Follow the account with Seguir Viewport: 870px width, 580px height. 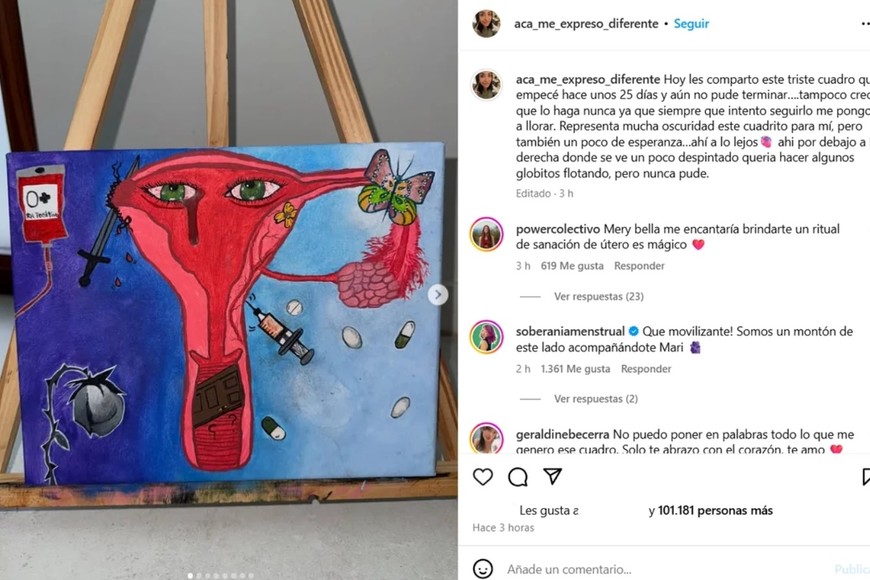click(x=691, y=24)
